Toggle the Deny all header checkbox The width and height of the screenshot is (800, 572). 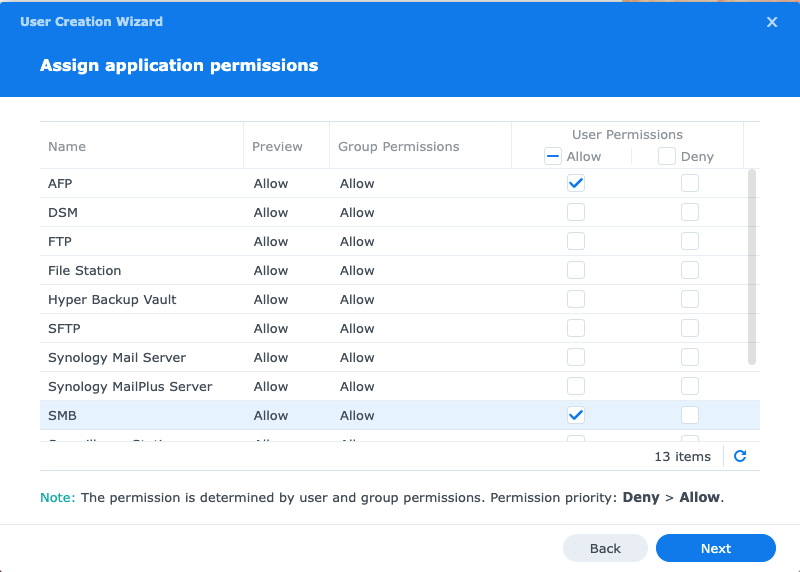tap(667, 156)
